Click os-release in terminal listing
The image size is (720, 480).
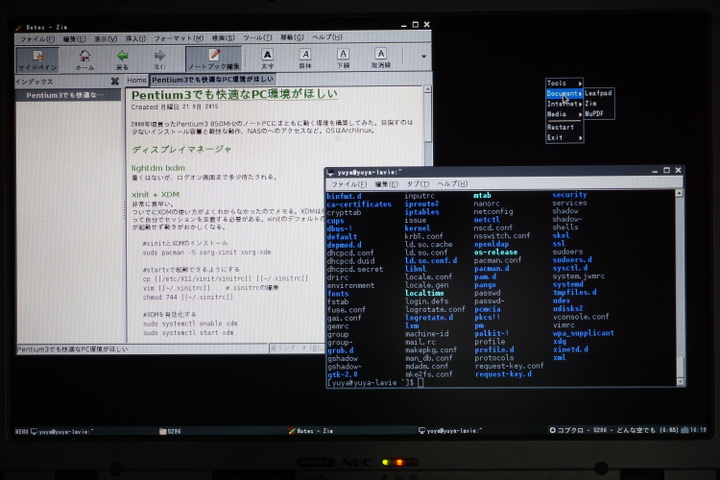pyautogui.click(x=495, y=252)
